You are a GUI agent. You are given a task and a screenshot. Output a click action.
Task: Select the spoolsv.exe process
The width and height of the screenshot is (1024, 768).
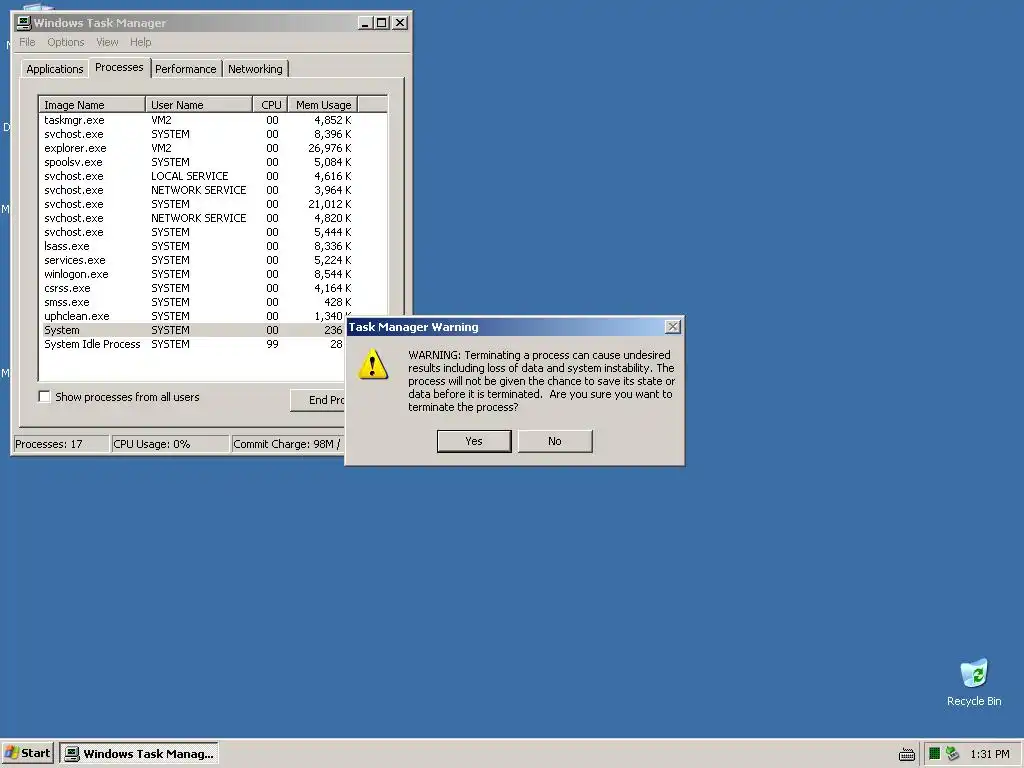click(198, 162)
